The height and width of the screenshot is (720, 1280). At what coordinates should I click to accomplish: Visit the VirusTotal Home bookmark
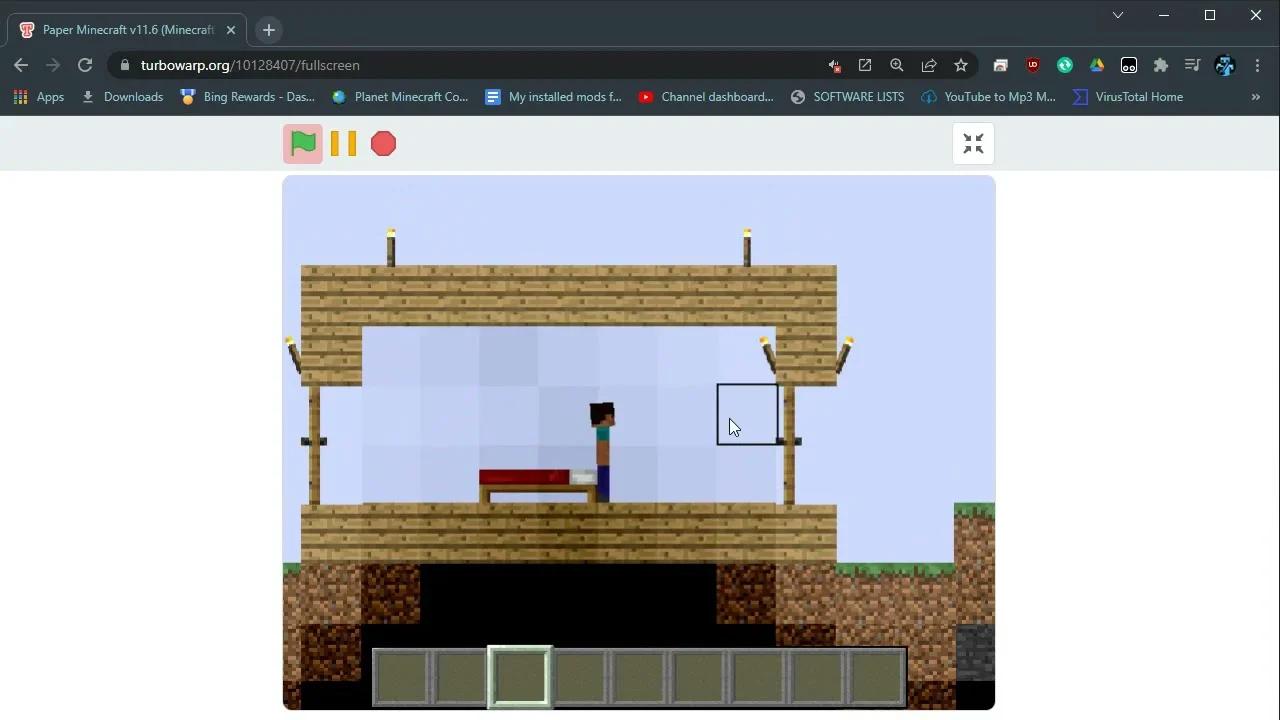[1127, 97]
